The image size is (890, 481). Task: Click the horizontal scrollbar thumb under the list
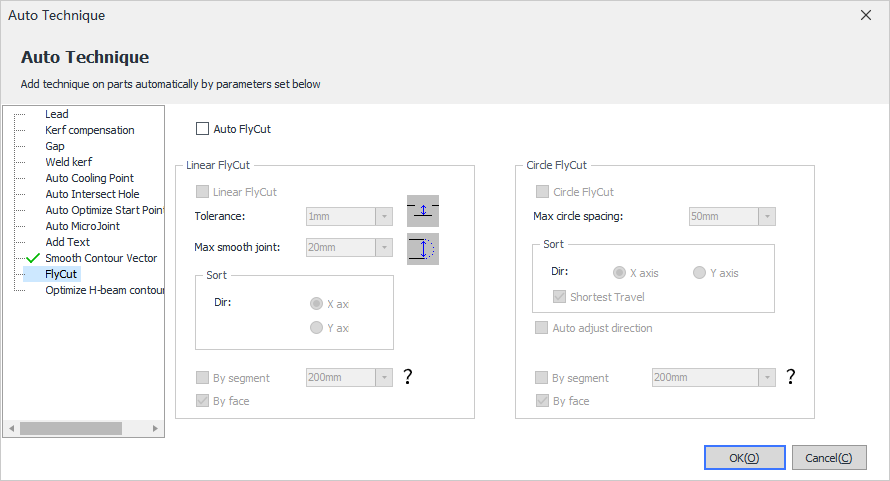click(x=71, y=428)
